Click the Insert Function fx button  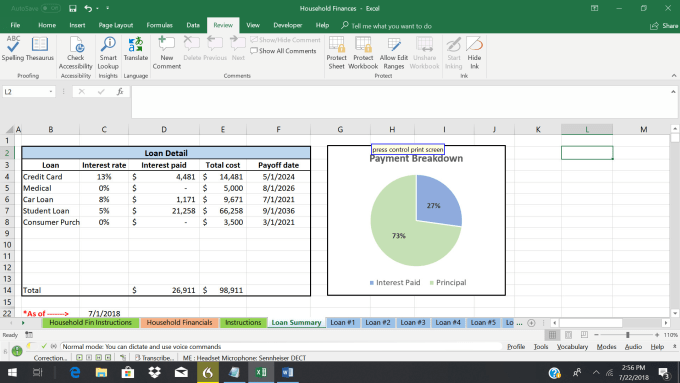[120, 92]
